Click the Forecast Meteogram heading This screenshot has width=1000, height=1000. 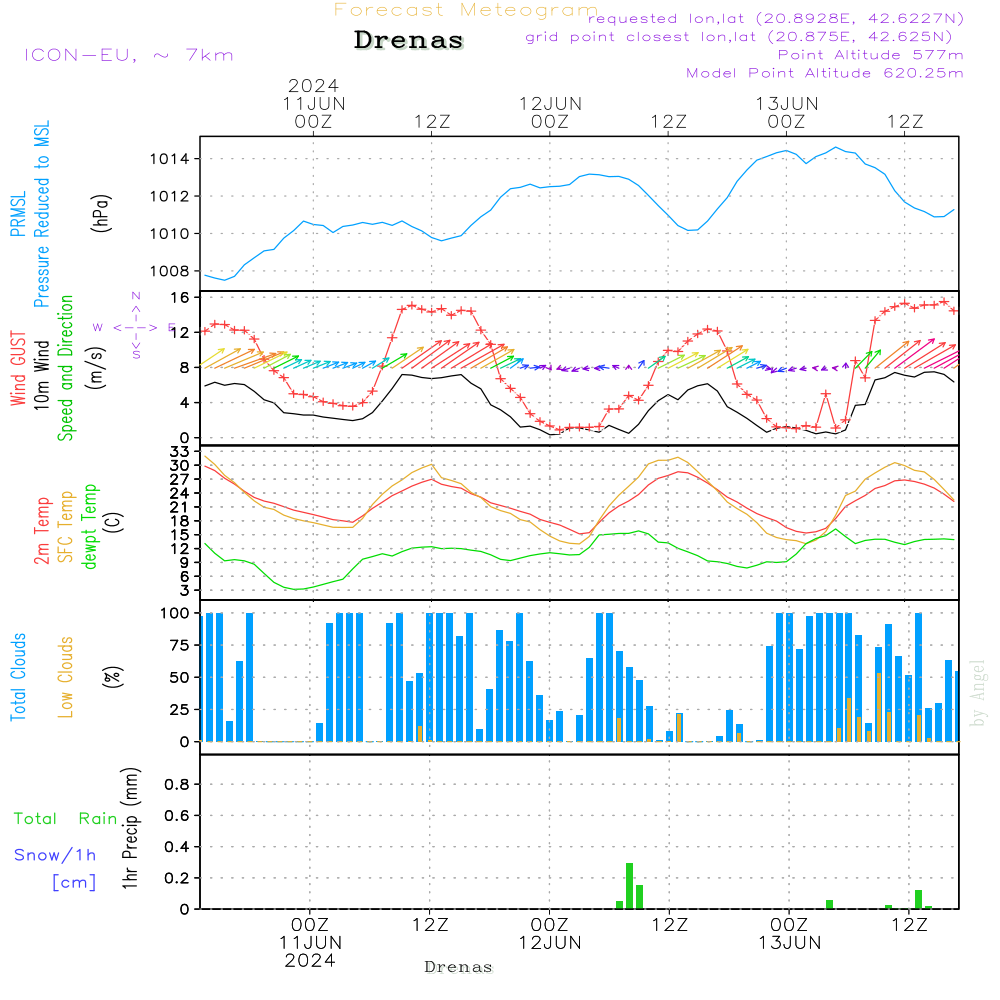coord(466,10)
